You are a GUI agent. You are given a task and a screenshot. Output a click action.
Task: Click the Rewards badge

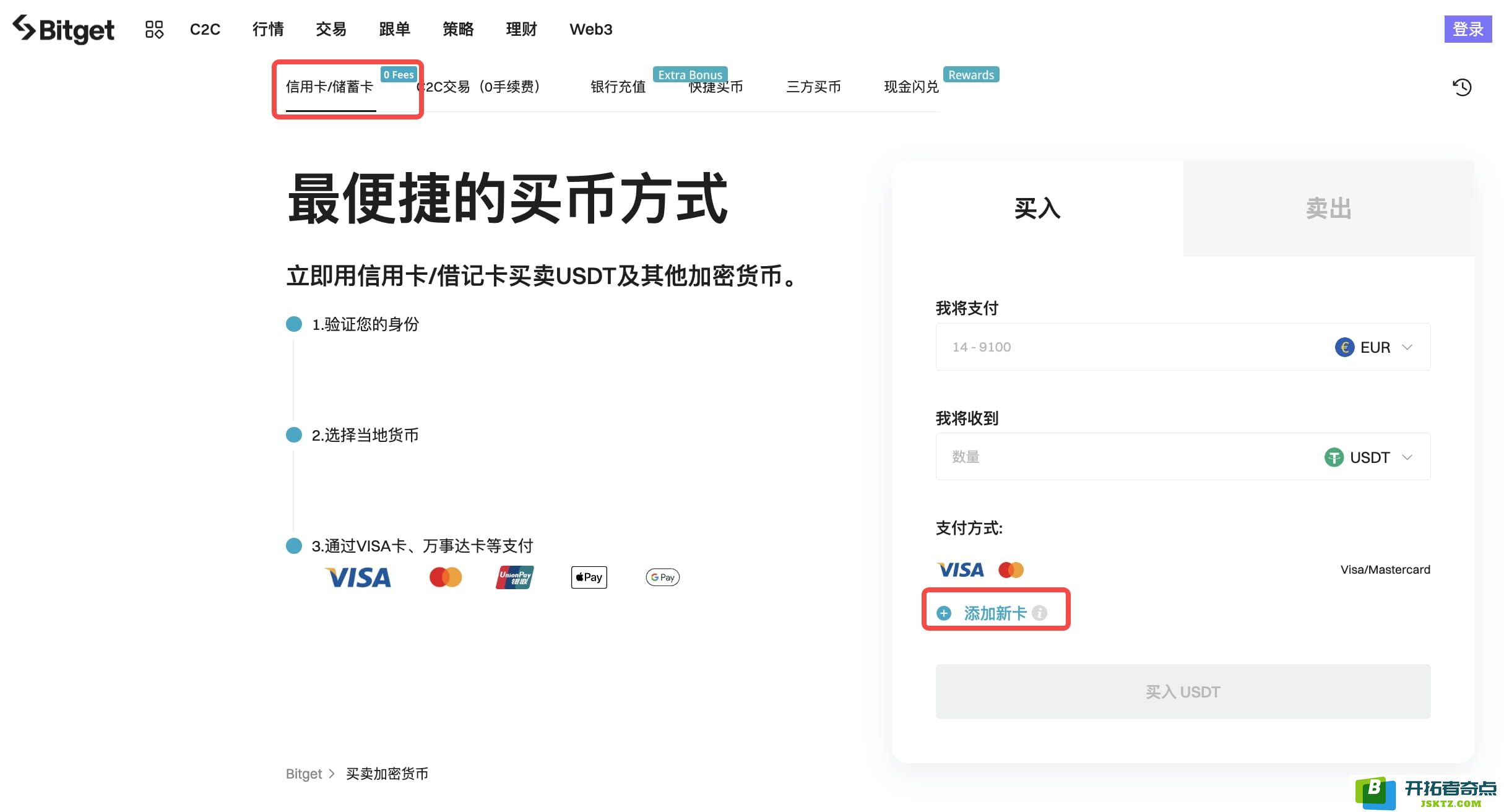971,74
